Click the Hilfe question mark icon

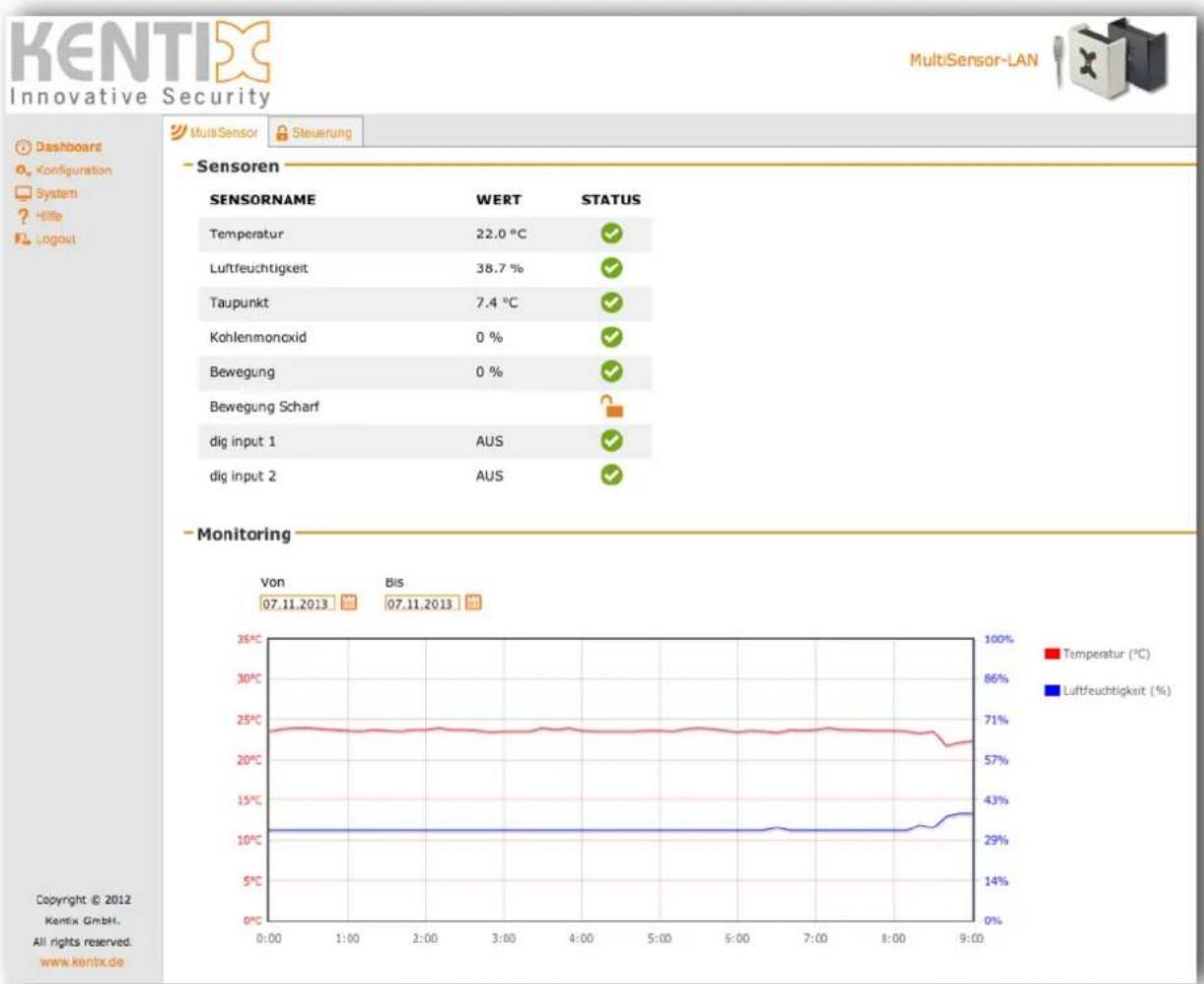pyautogui.click(x=24, y=216)
